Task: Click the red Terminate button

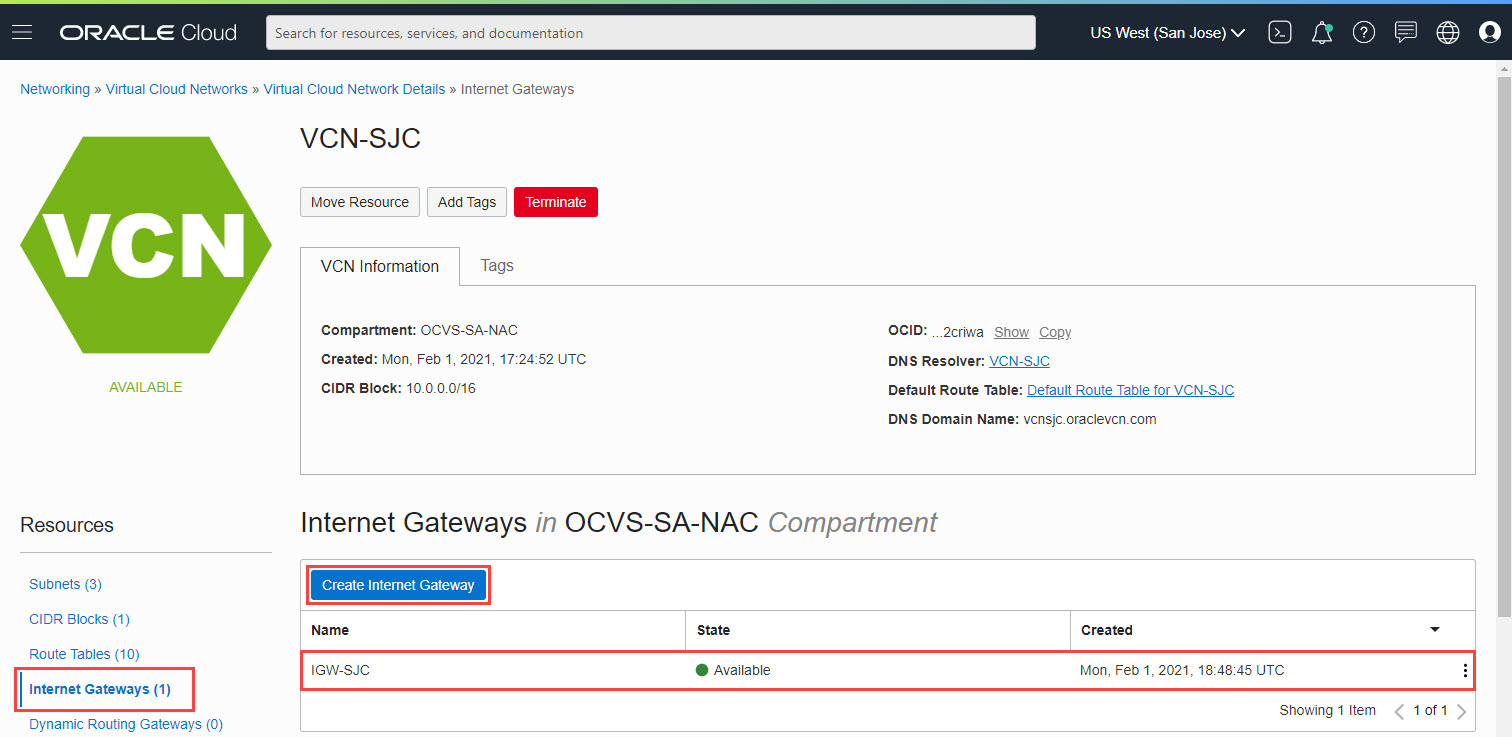Action: (x=556, y=202)
